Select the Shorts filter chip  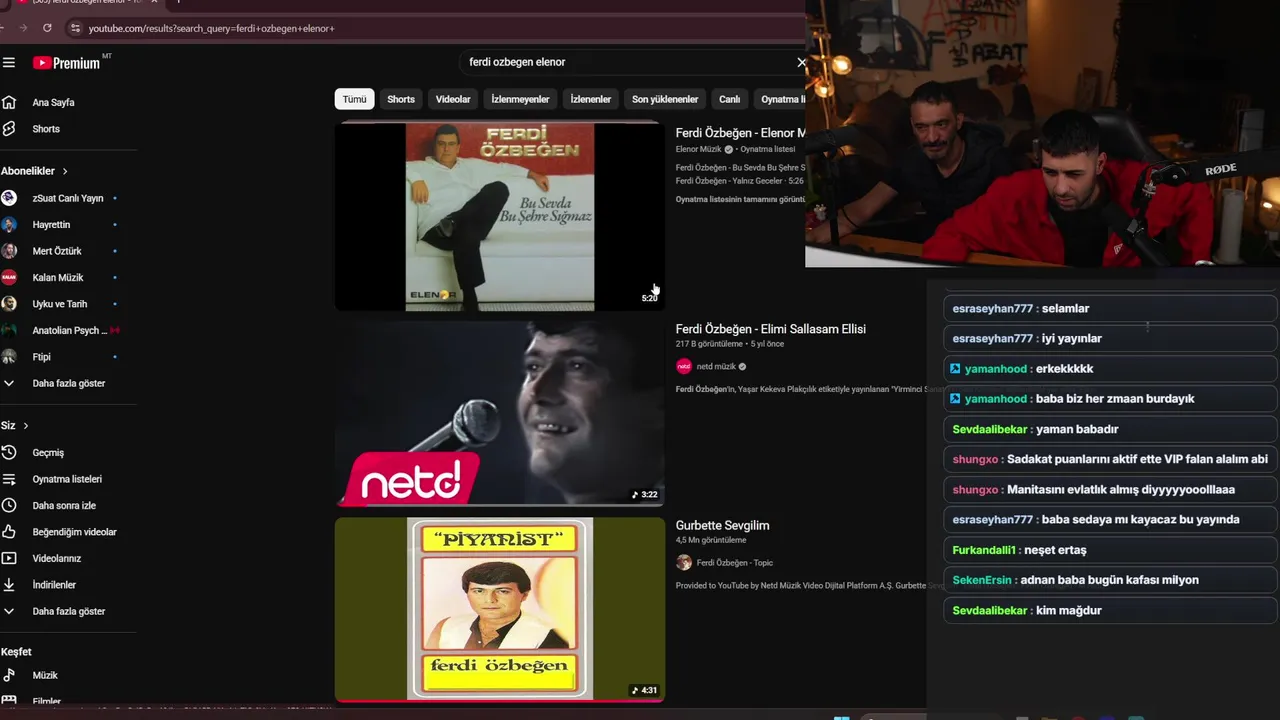pyautogui.click(x=401, y=99)
